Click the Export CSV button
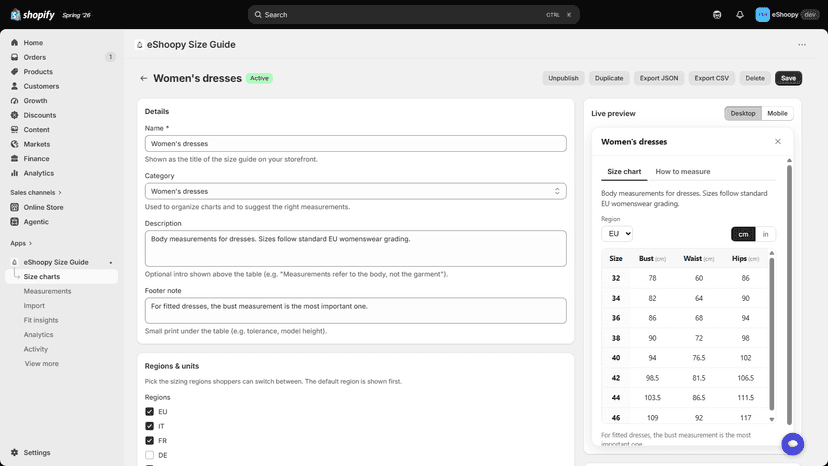This screenshot has height=466, width=828. pos(711,78)
